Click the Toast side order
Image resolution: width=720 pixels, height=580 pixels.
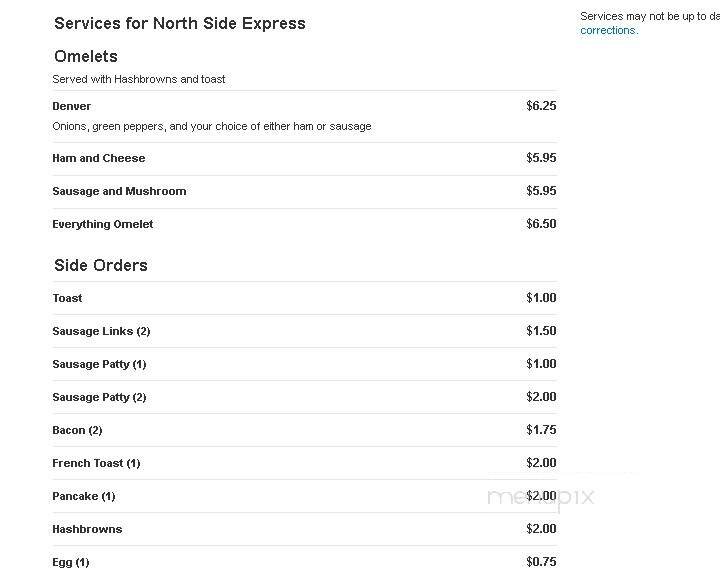tap(68, 298)
